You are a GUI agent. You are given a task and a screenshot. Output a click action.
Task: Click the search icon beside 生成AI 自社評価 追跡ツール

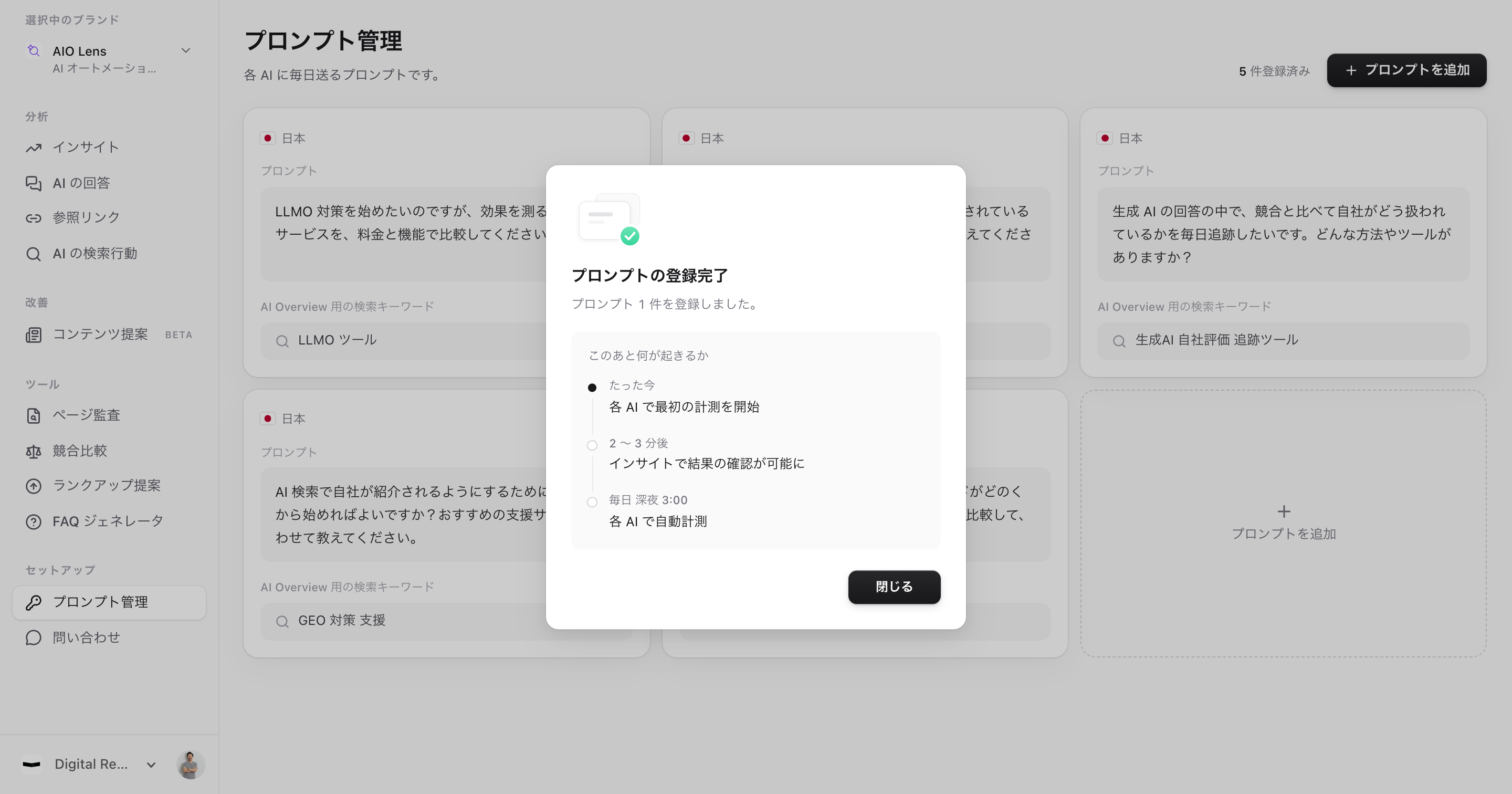coord(1119,341)
